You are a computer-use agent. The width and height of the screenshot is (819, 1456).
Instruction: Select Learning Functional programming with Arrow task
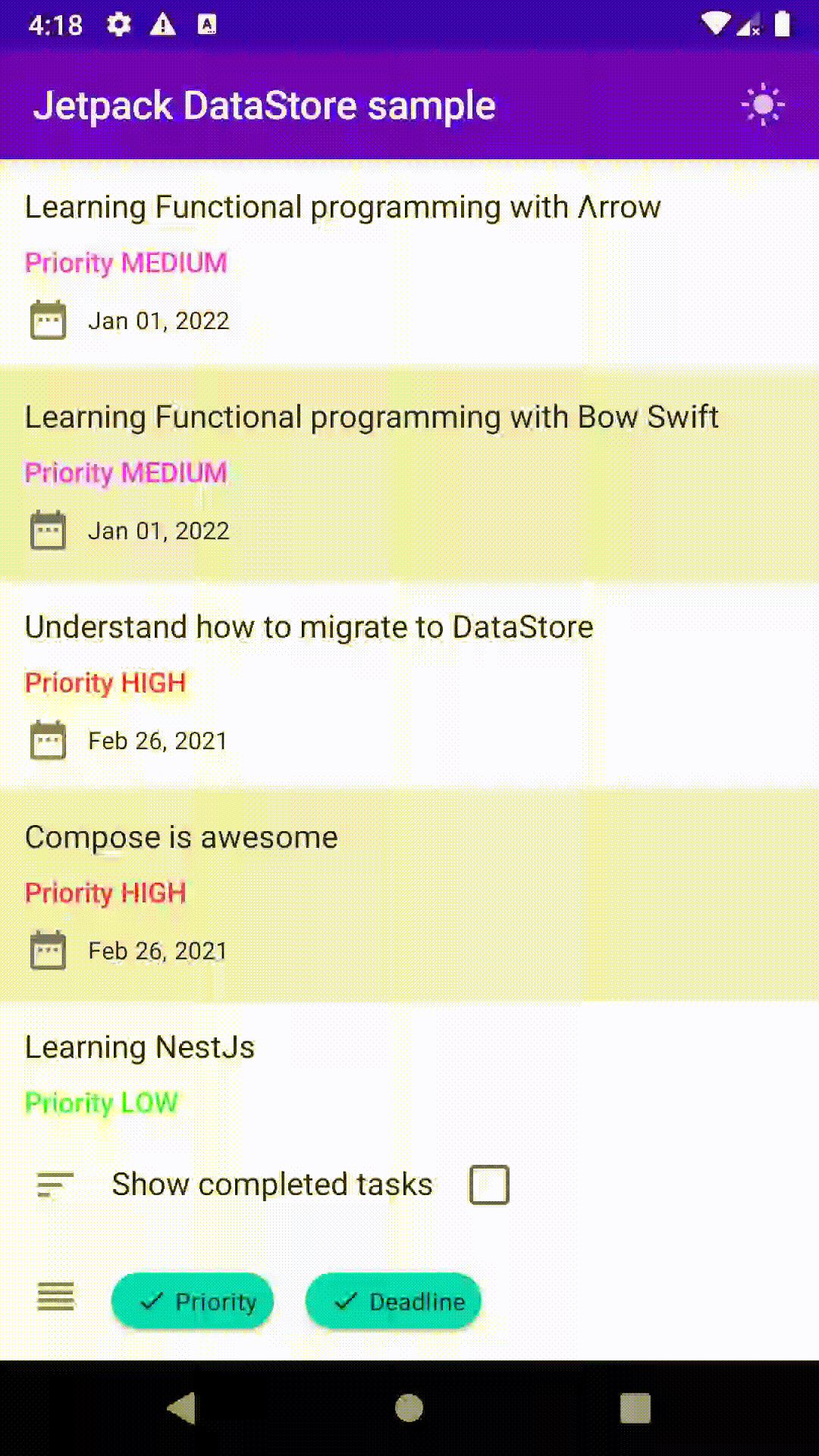tap(343, 208)
